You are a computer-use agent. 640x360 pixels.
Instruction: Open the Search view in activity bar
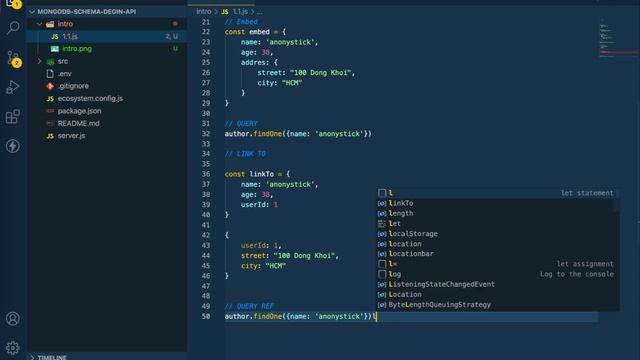13,28
